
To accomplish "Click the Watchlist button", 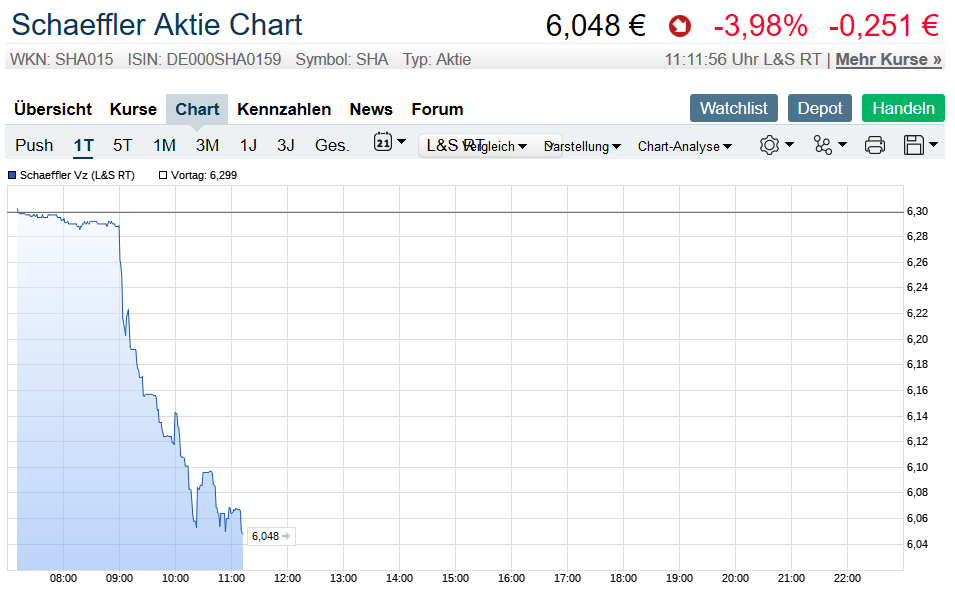I will click(x=734, y=108).
